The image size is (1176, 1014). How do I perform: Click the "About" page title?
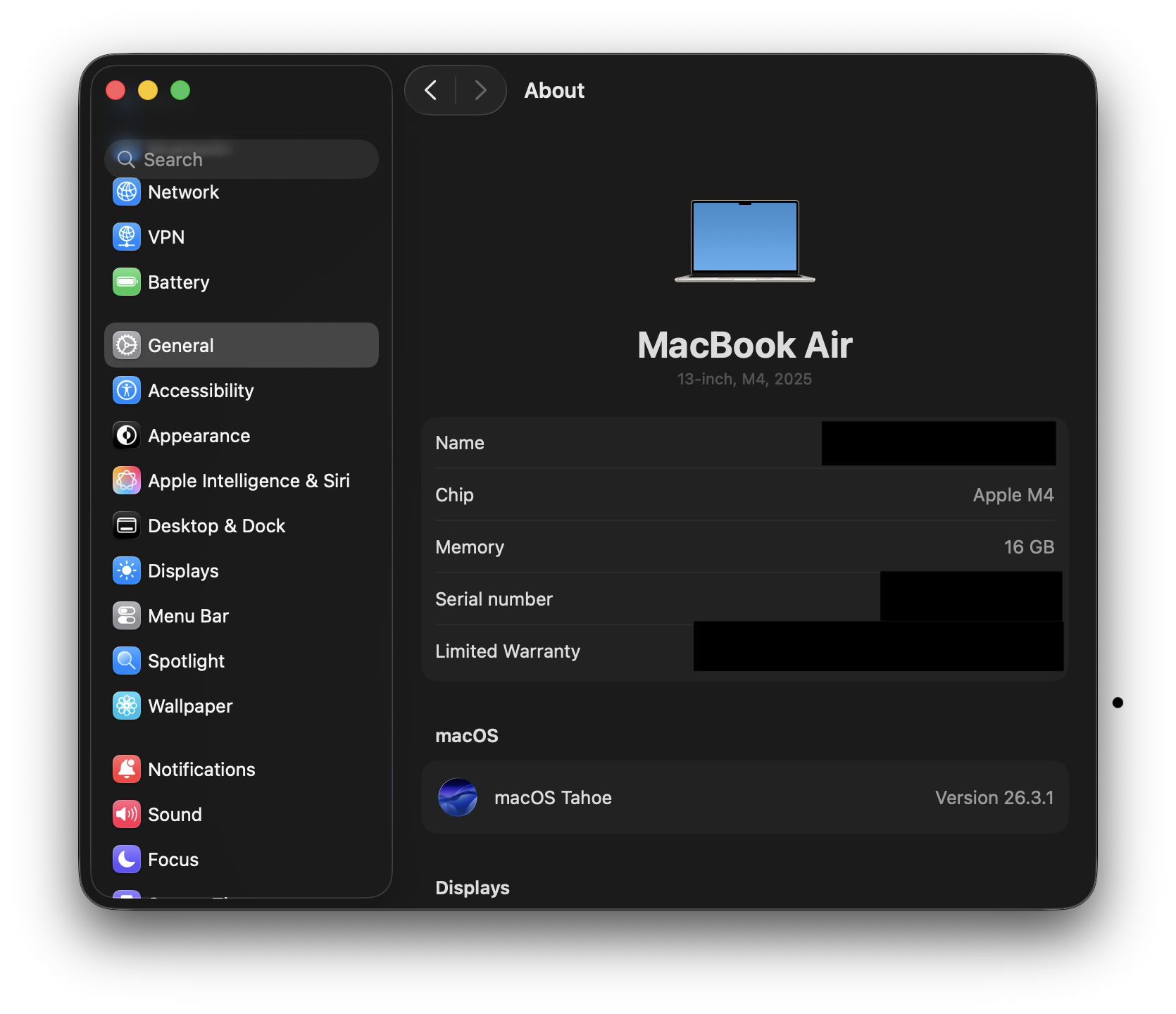(x=554, y=90)
